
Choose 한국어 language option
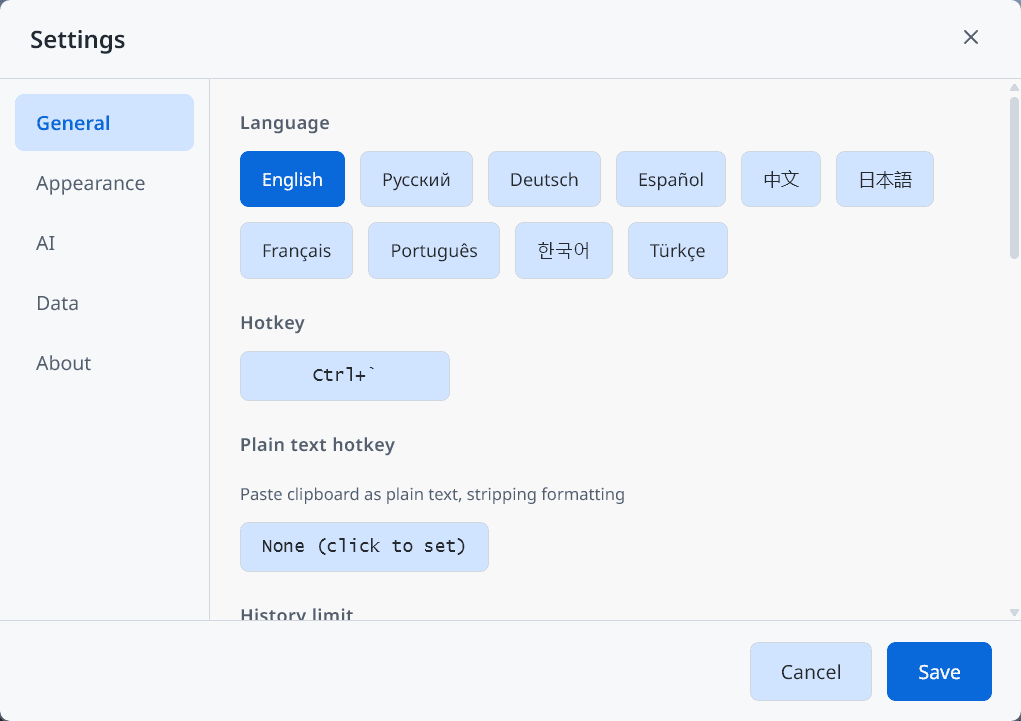pyautogui.click(x=563, y=250)
